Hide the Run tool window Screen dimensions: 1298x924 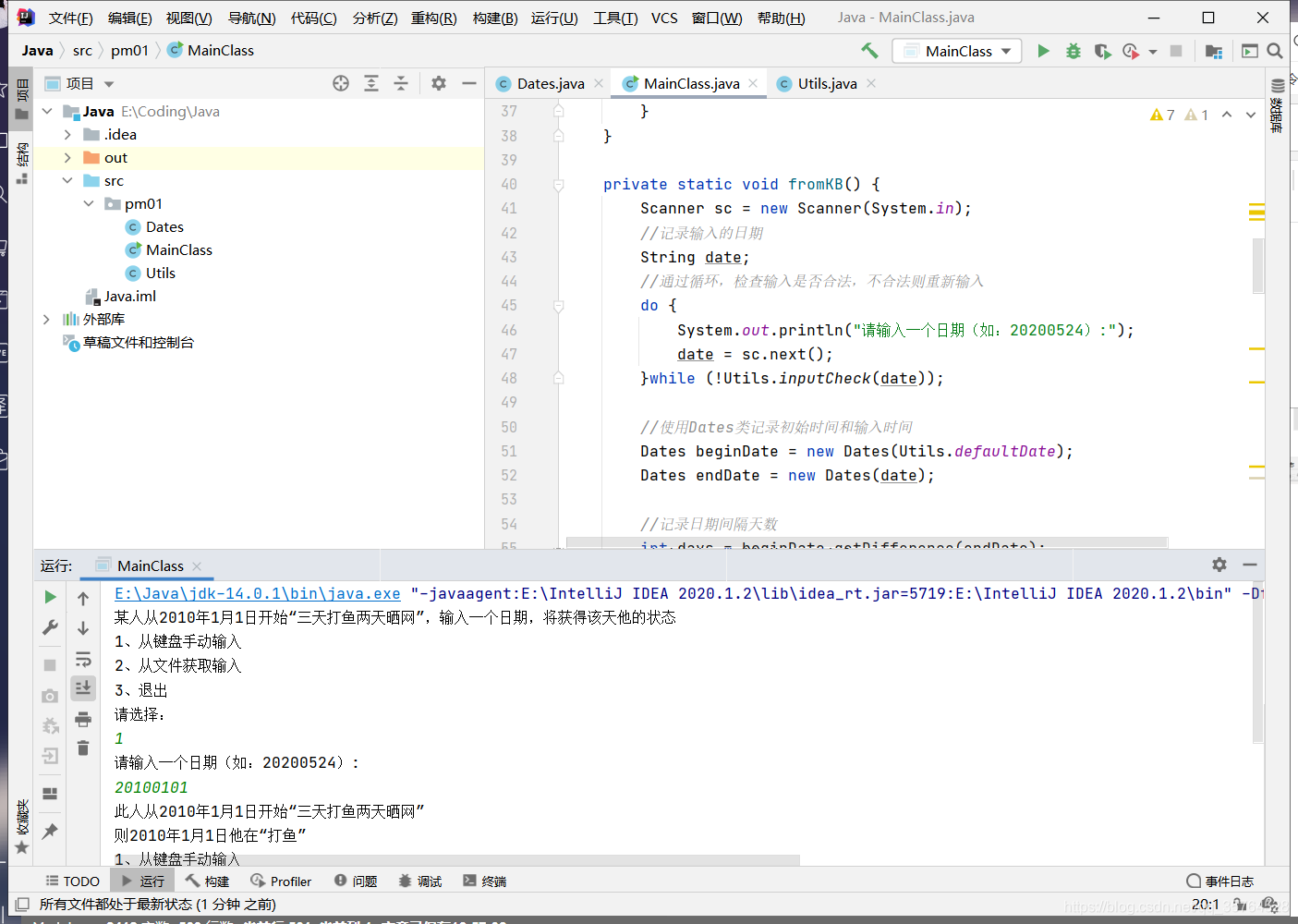click(1250, 565)
